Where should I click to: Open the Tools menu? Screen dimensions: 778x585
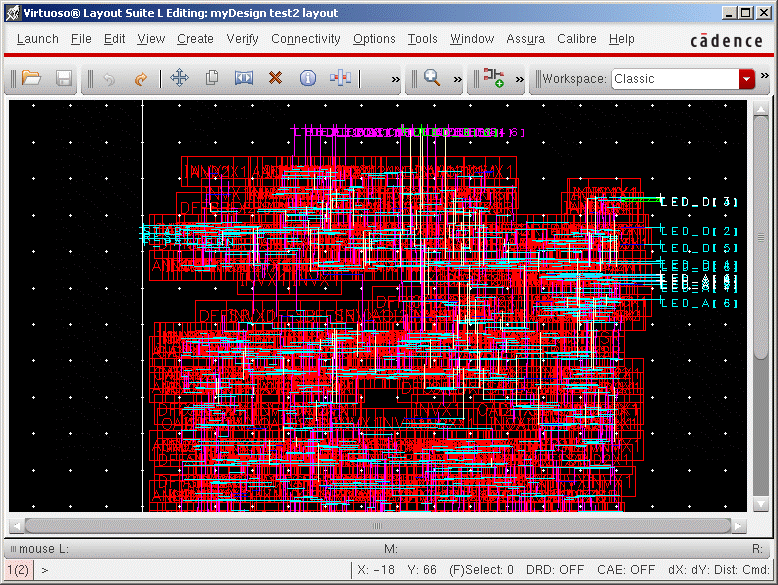pyautogui.click(x=422, y=39)
